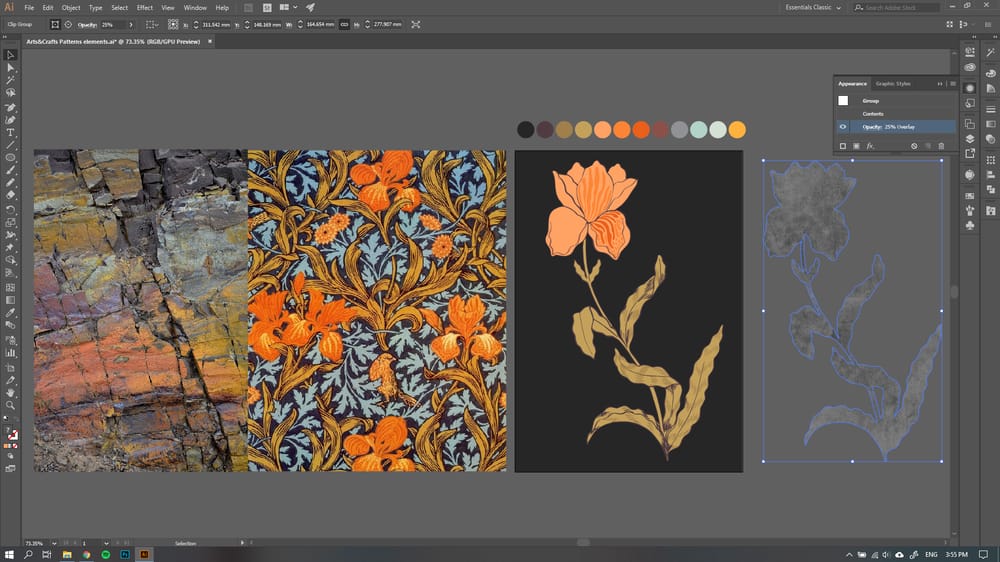Select the Curvature tool
1000x562 pixels.
click(10, 120)
